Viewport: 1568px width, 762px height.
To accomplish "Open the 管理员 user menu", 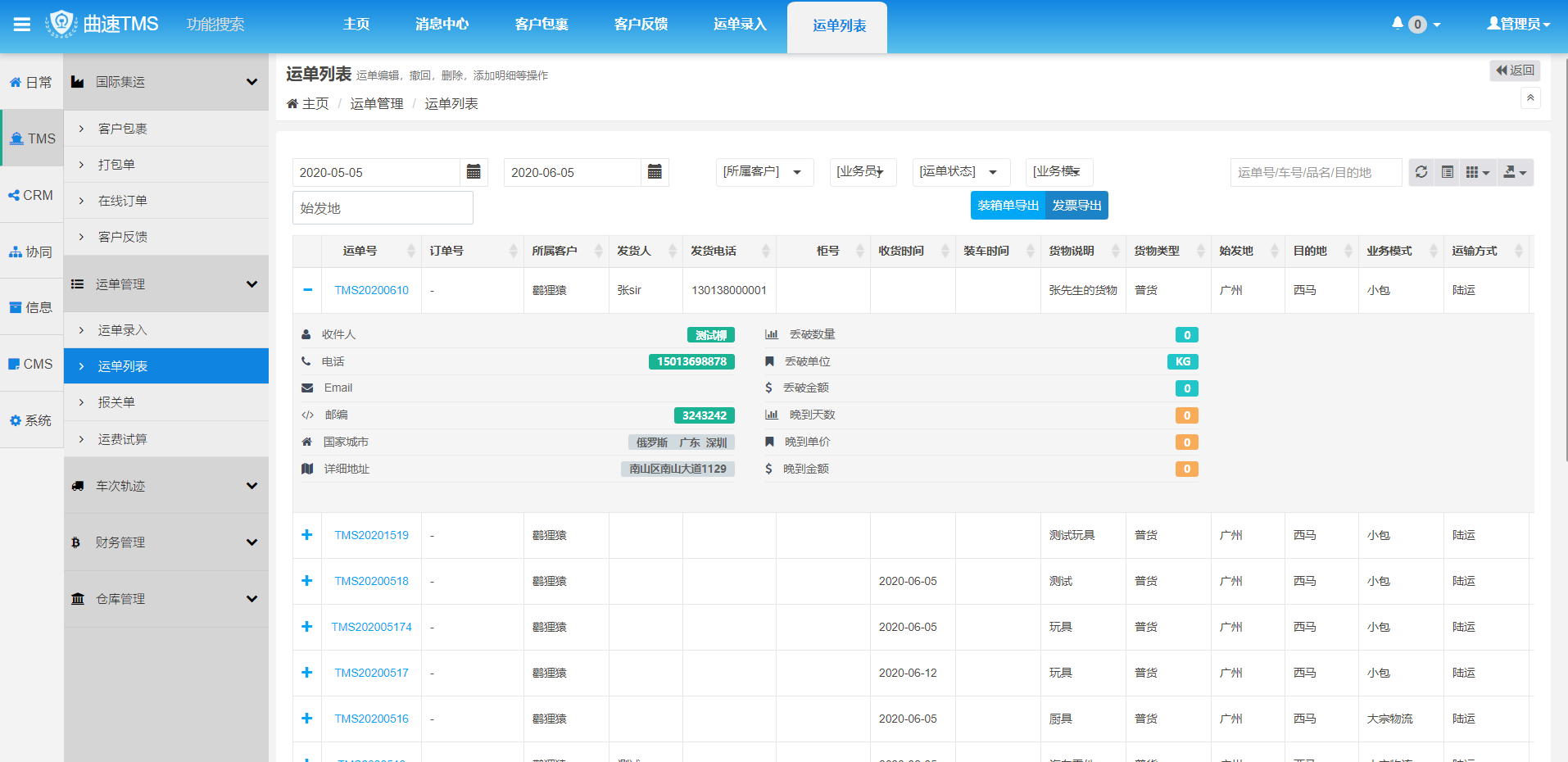I will (x=1519, y=24).
